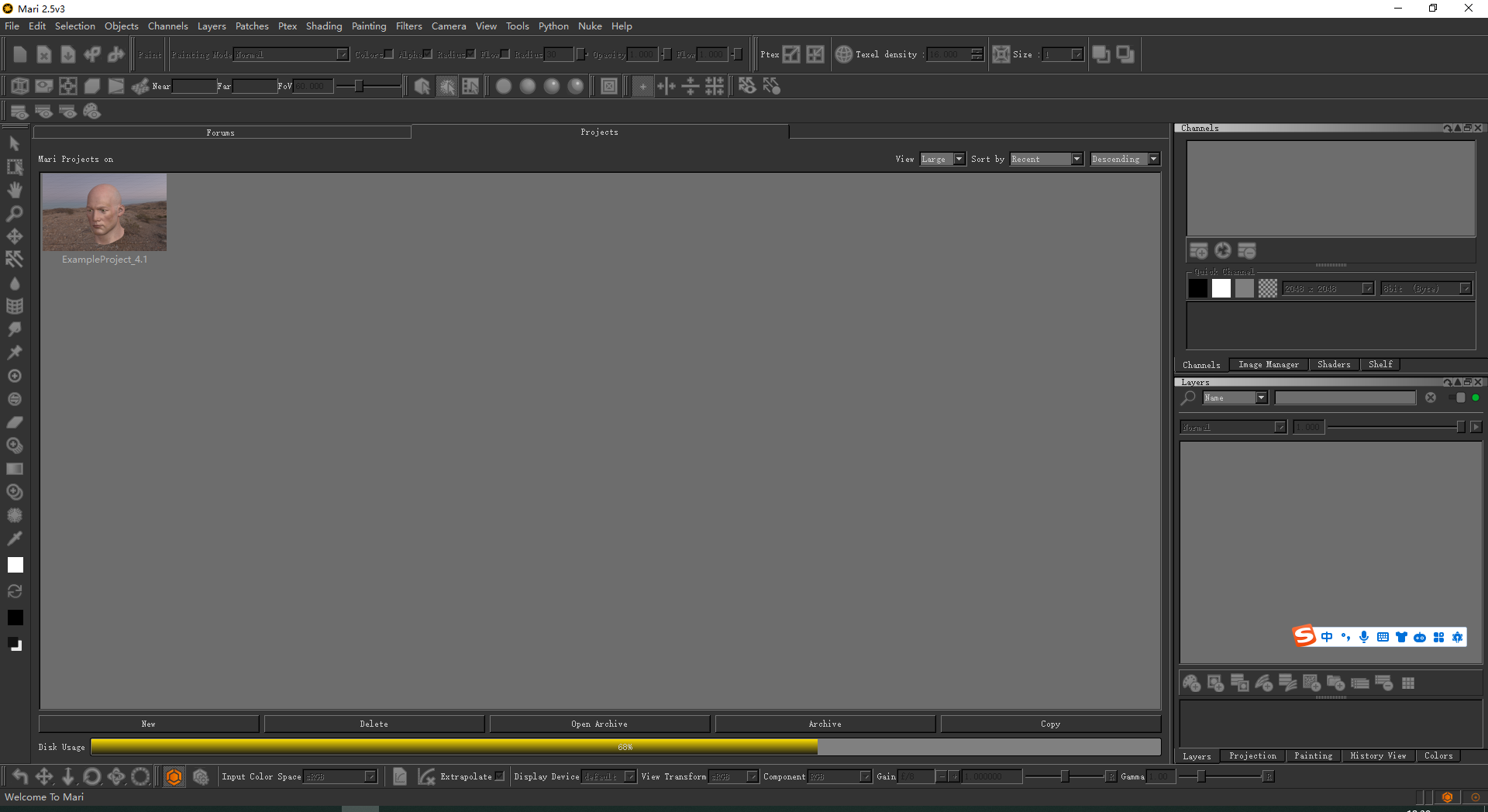This screenshot has height=812, width=1488.
Task: Click the orange hexagon icon in bottom toolbar
Action: coord(174,776)
